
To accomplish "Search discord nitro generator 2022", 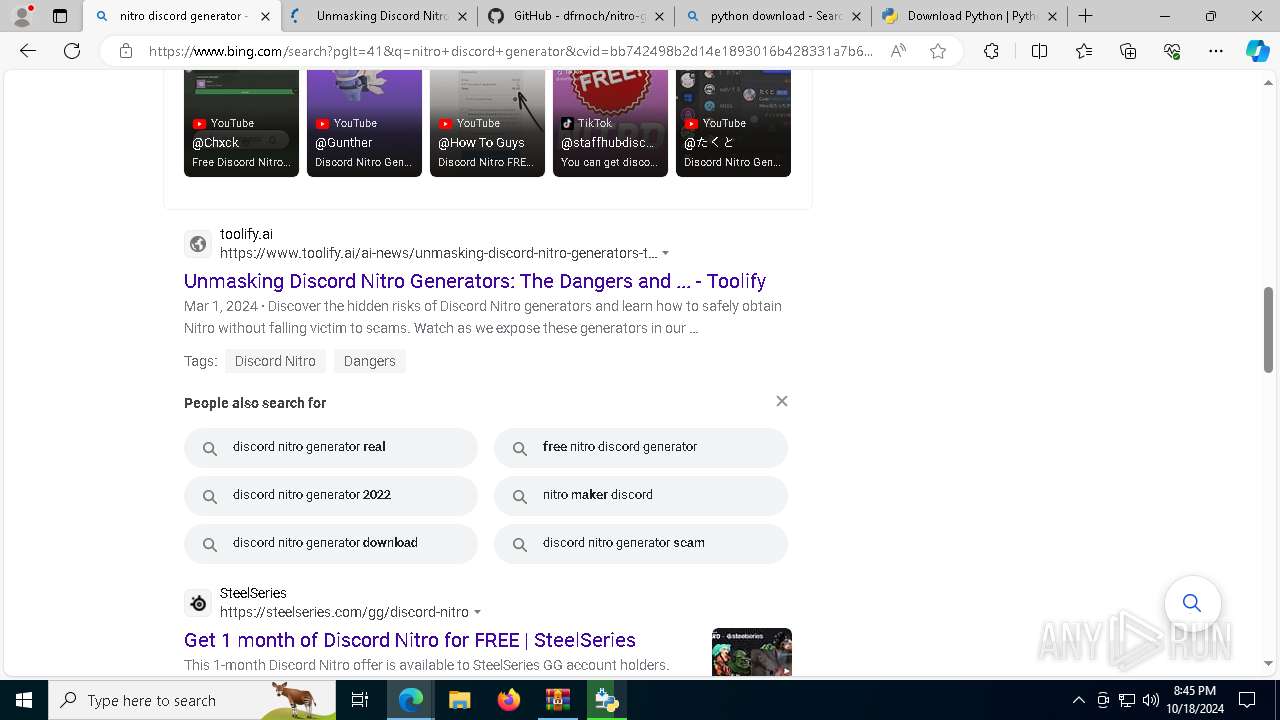I will [331, 496].
